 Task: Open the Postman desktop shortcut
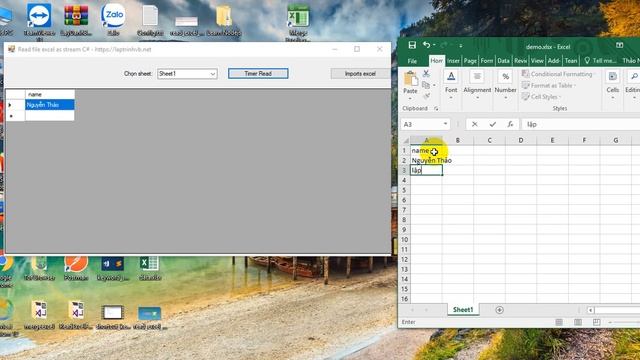76,269
